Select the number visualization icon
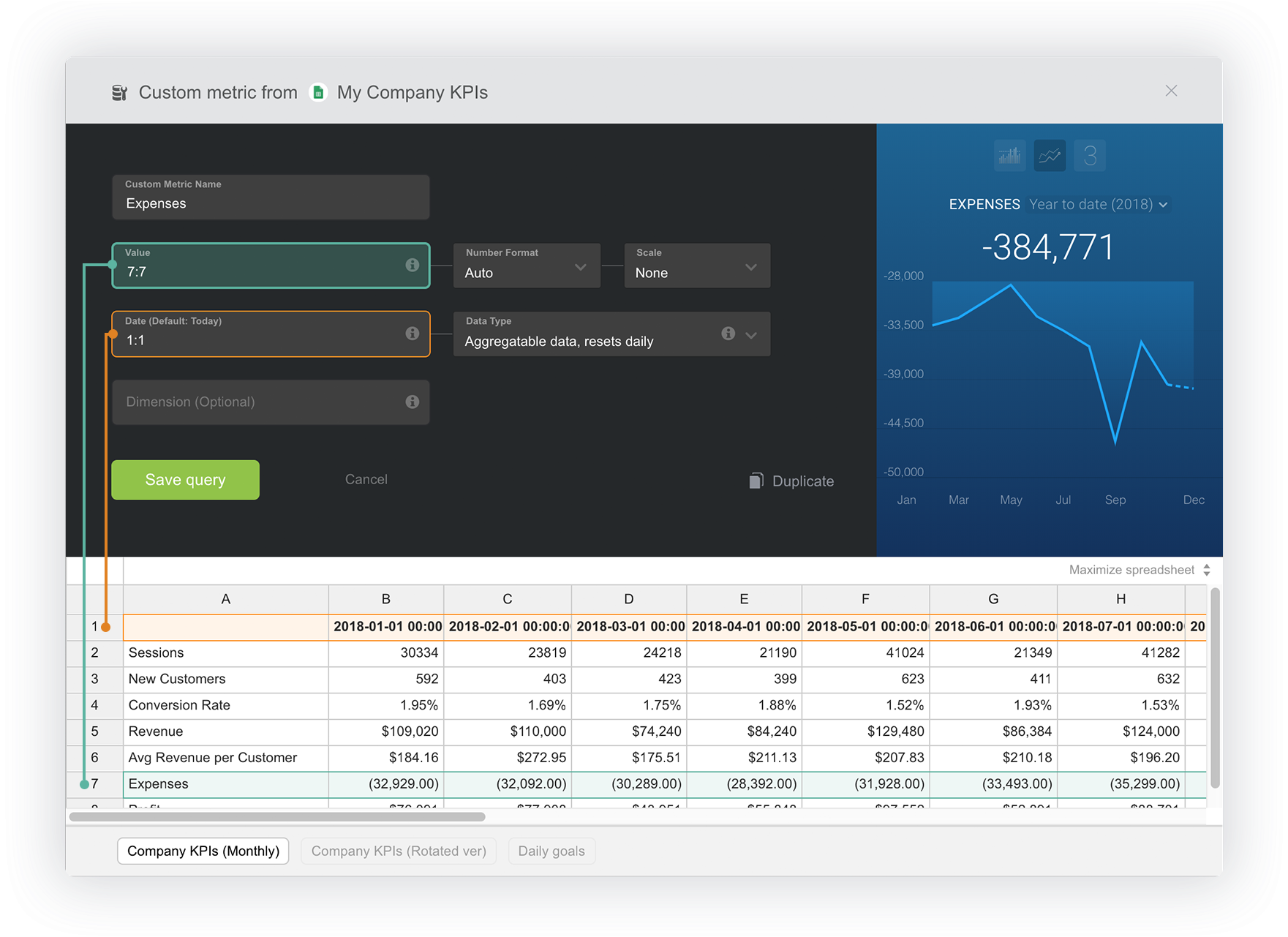1288x937 pixels. 1090,156
